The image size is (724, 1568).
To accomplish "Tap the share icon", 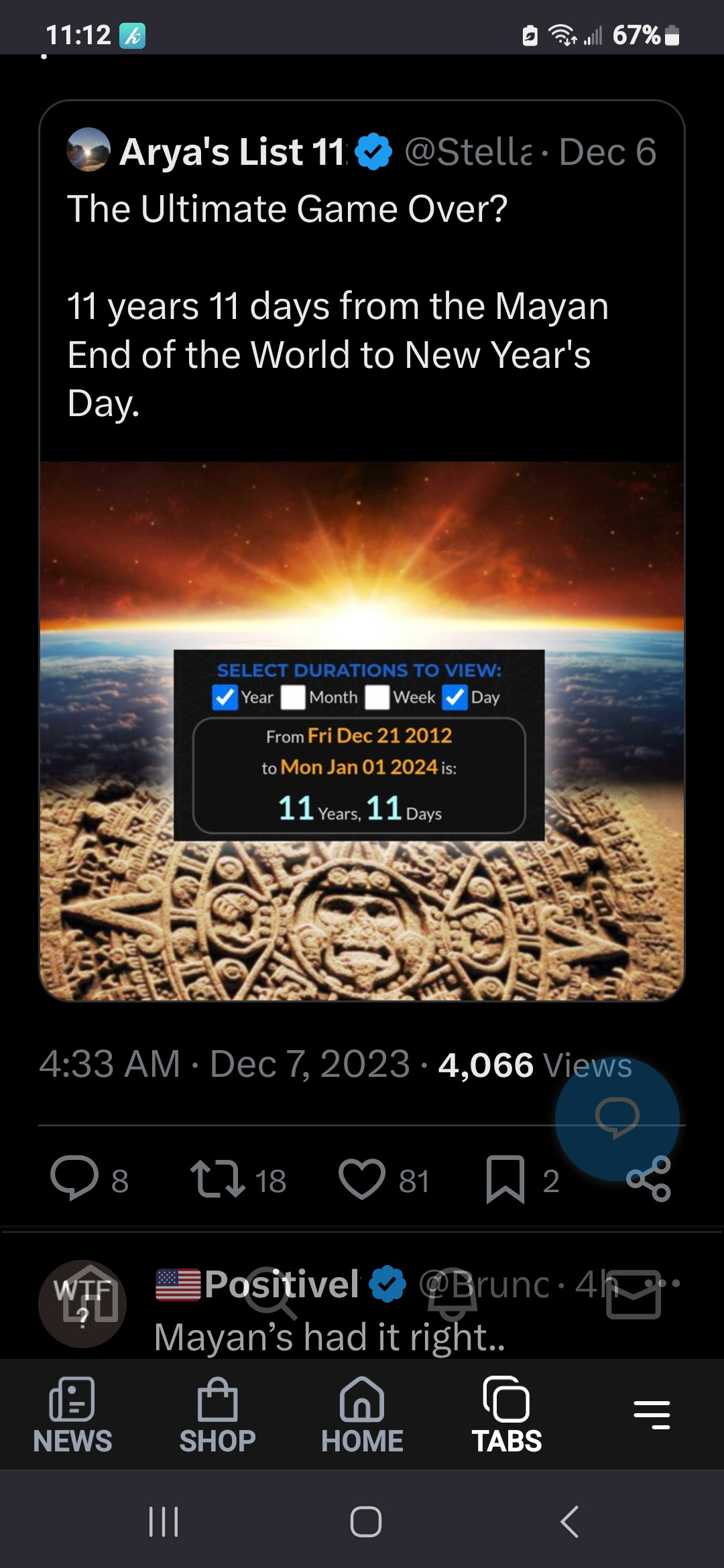I will pos(648,1179).
